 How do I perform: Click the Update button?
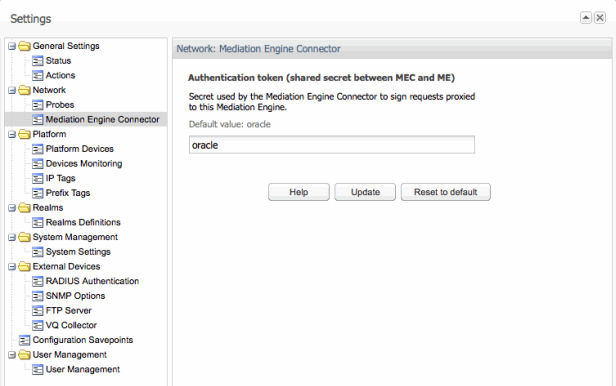pos(365,192)
